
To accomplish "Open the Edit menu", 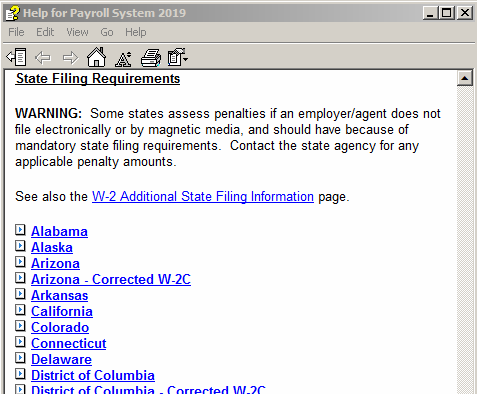I will [x=45, y=32].
